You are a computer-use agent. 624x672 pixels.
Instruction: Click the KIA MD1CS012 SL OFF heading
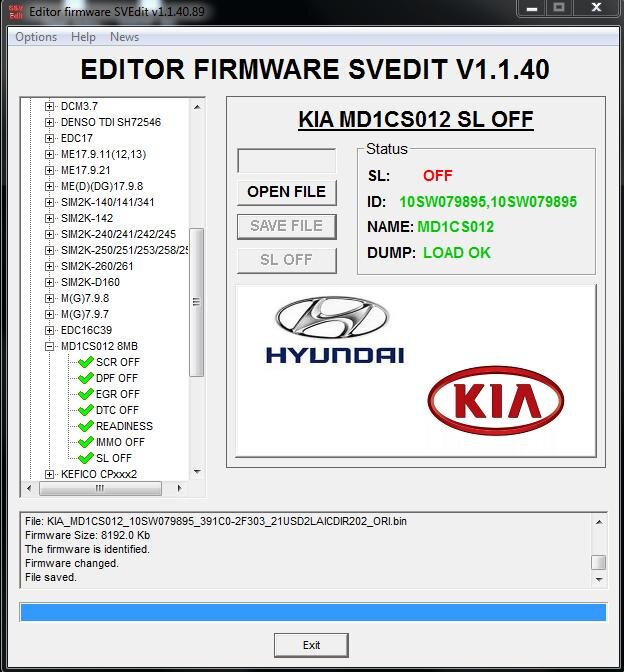coord(416,120)
